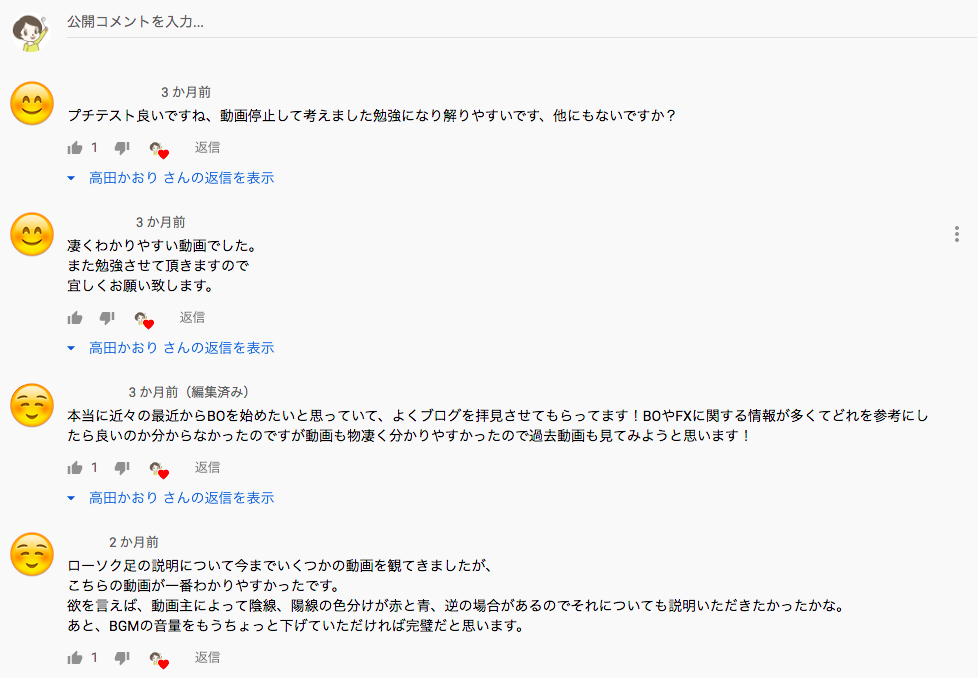Toggle off the like on the first comment
Screen dimensions: 978x678
(x=75, y=147)
